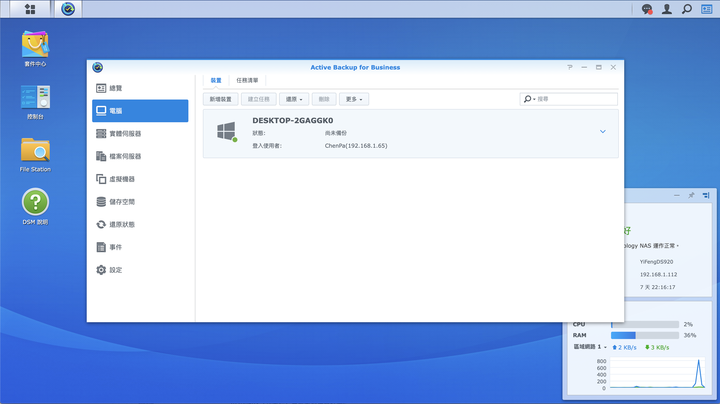
Task: Open the 還原 restore dropdown
Action: pyautogui.click(x=294, y=99)
